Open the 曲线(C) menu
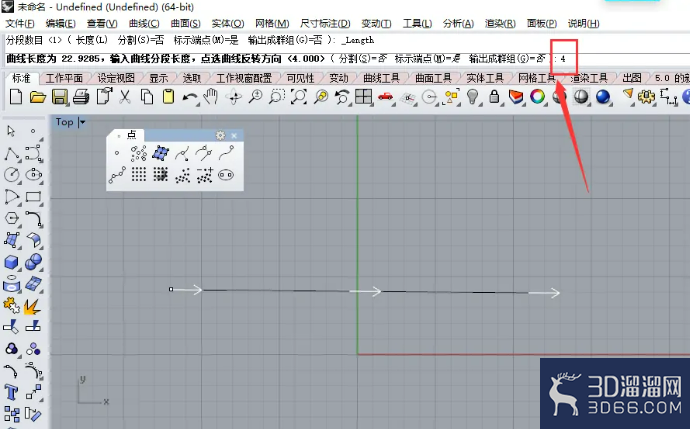This screenshot has width=690, height=429. pos(144,23)
